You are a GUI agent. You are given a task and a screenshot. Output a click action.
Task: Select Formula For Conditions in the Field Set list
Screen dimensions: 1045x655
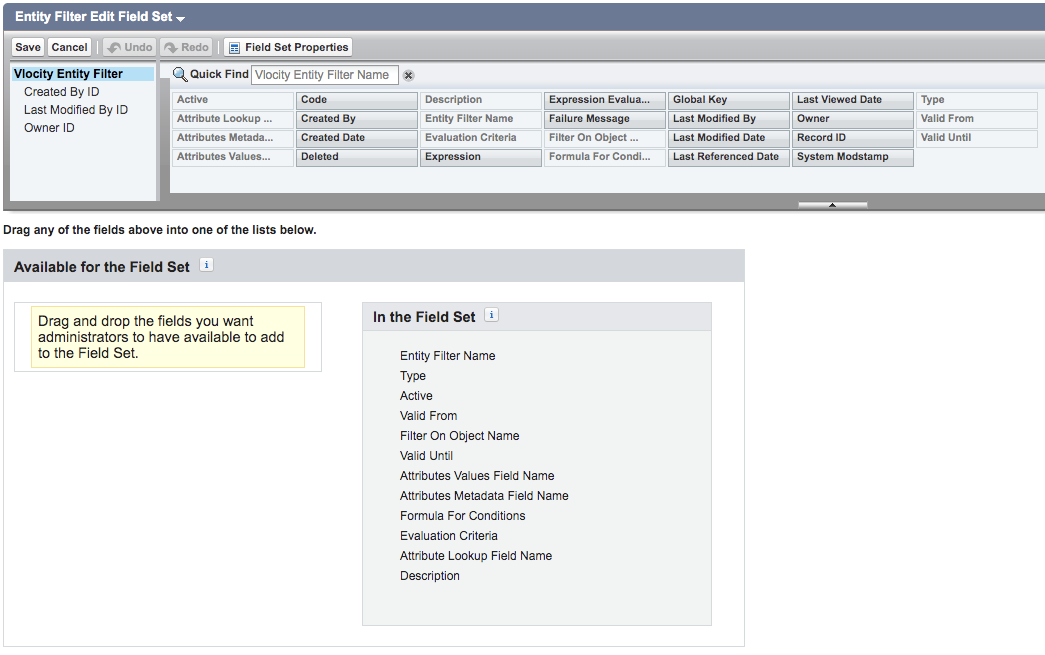tap(463, 516)
